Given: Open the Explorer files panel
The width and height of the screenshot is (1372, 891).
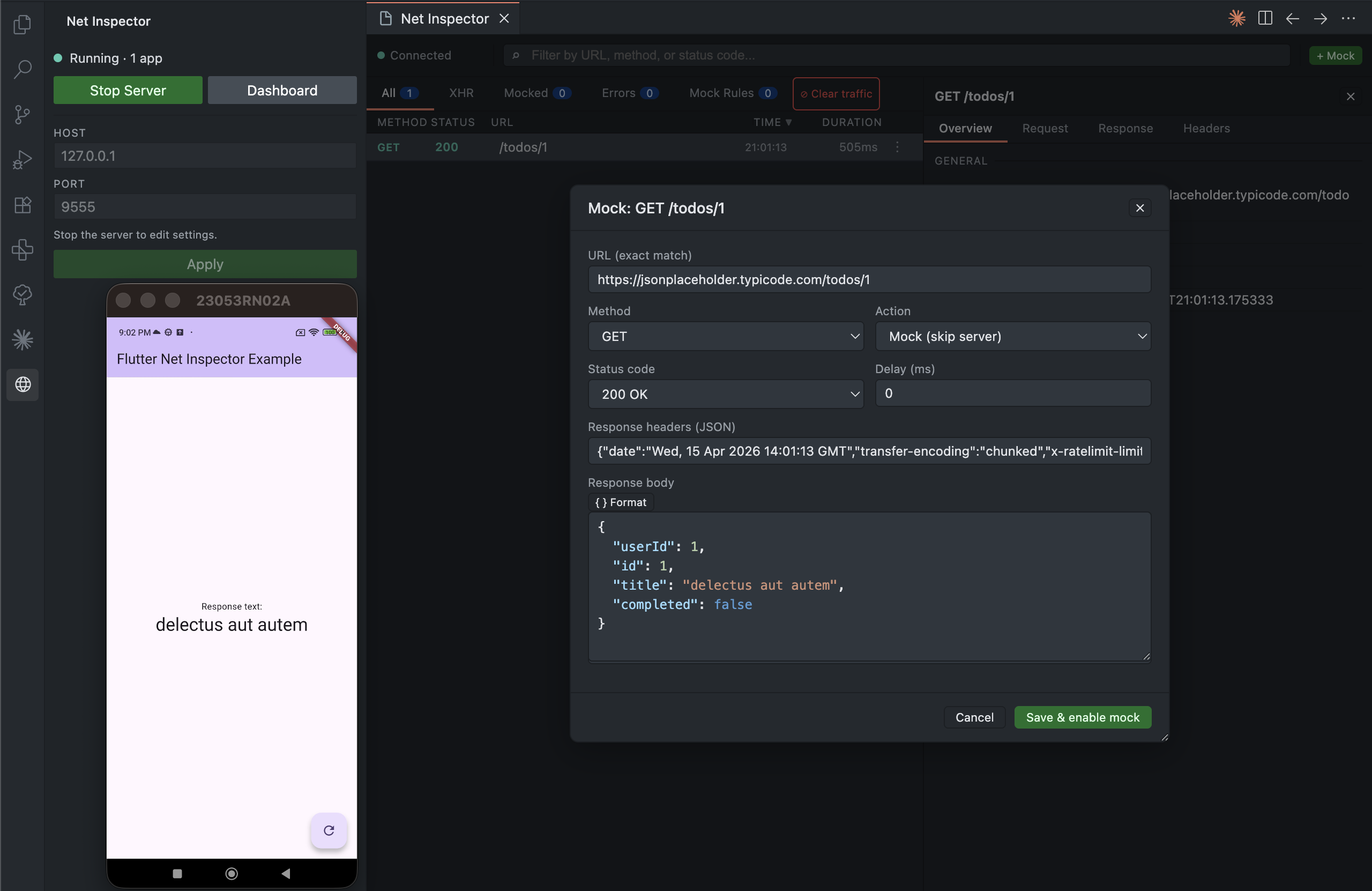Looking at the screenshot, I should tap(22, 24).
